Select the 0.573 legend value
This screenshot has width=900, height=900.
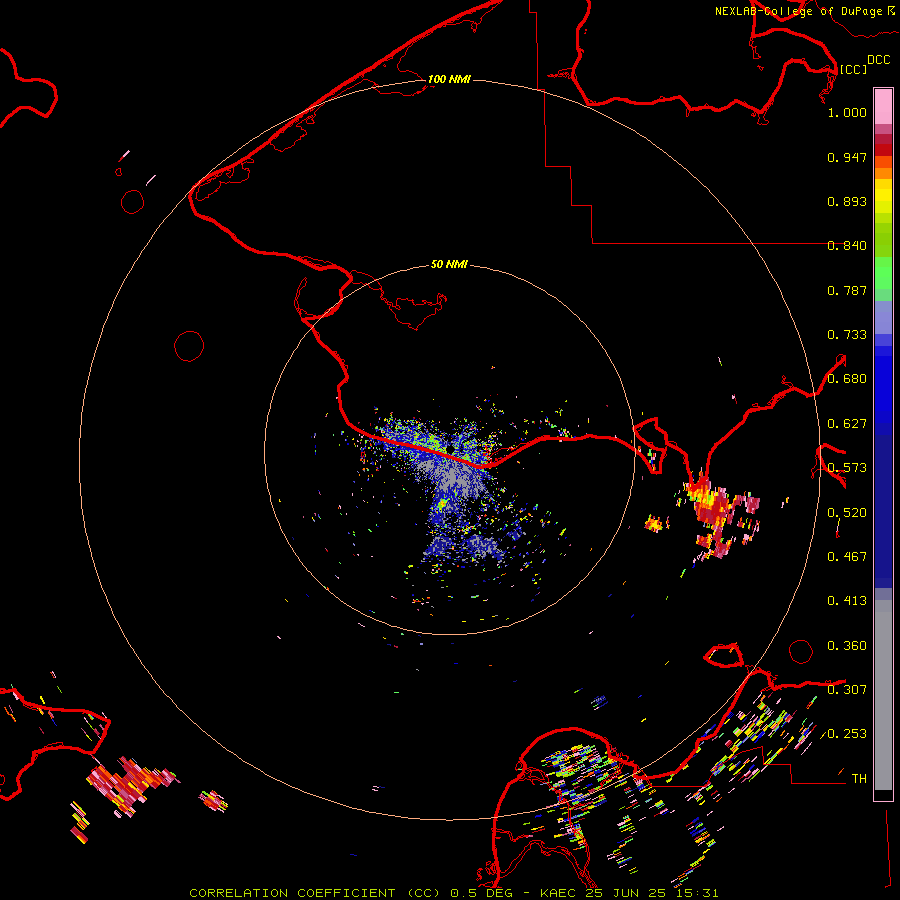[x=847, y=468]
